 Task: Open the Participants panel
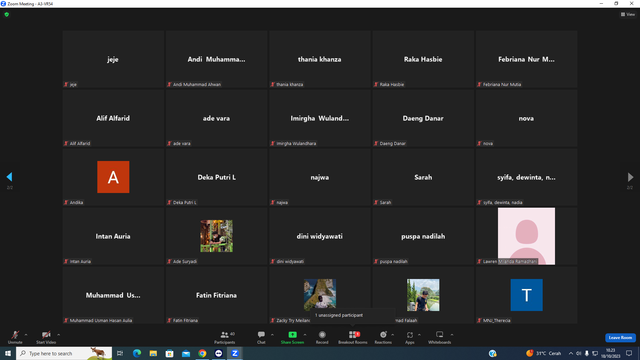click(225, 337)
